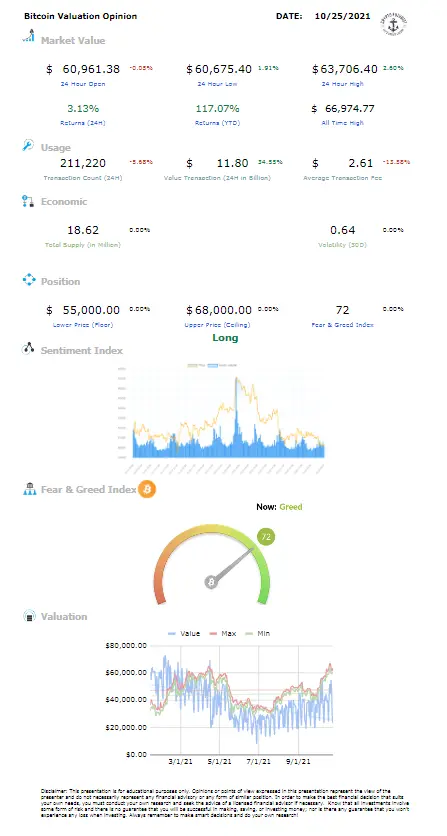447x836 pixels.
Task: Click the orange Bitcoin coin icon
Action: click(x=147, y=489)
